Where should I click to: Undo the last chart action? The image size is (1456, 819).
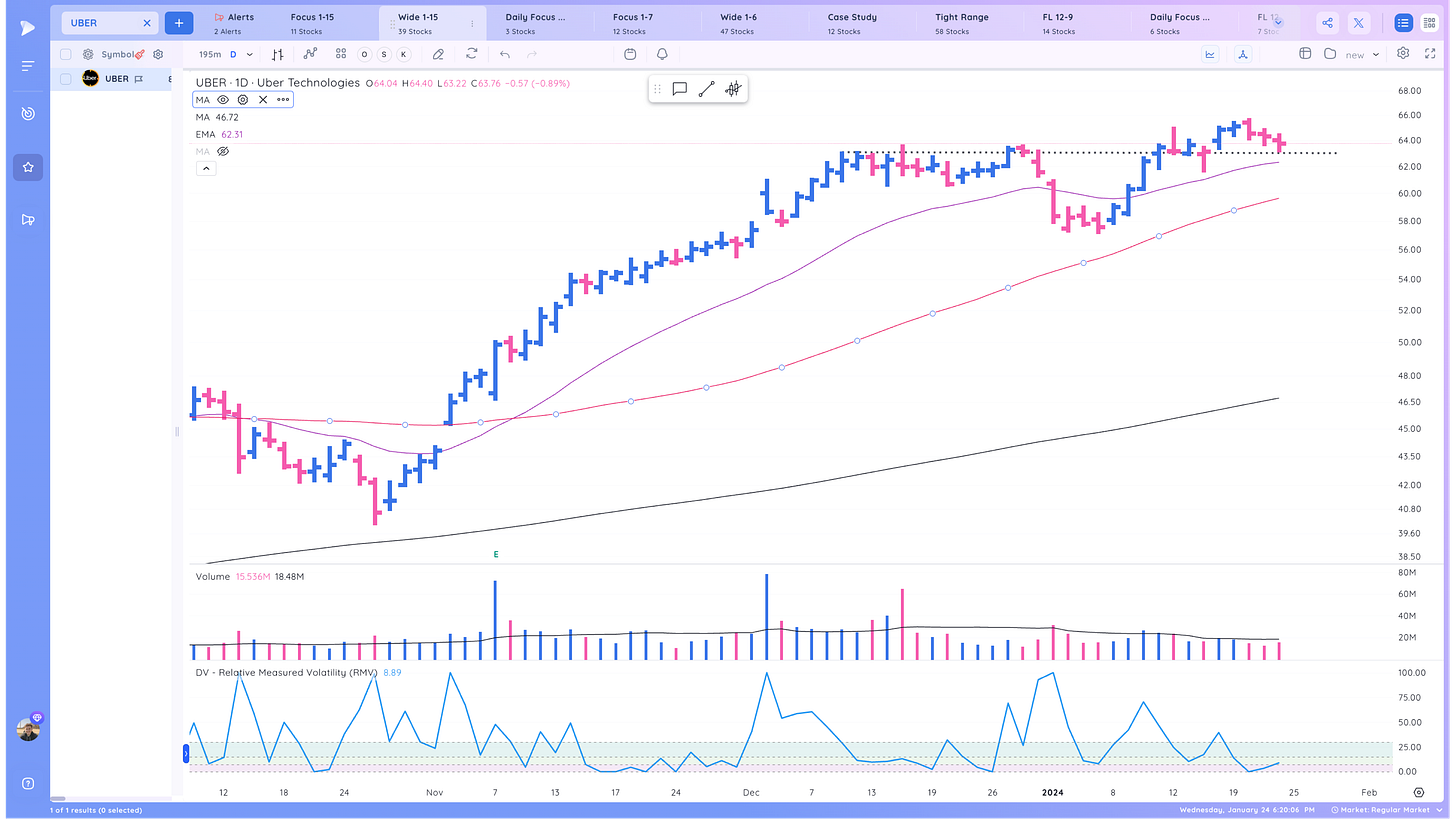coord(505,54)
